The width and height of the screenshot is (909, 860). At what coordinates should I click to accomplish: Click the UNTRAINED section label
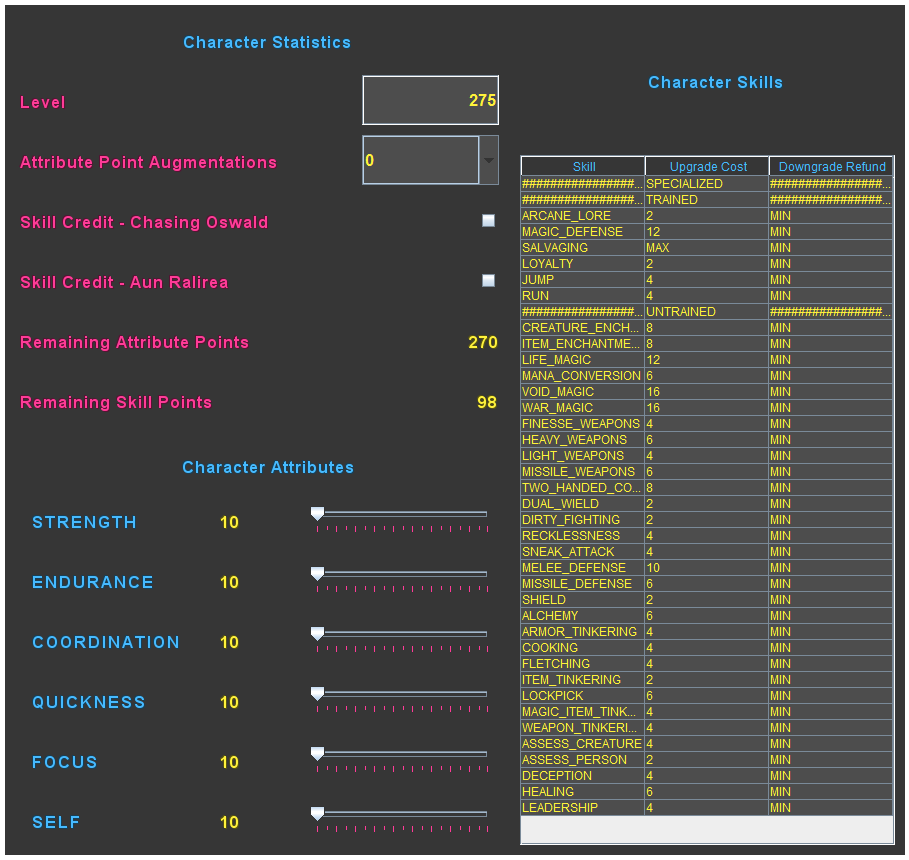click(707, 312)
